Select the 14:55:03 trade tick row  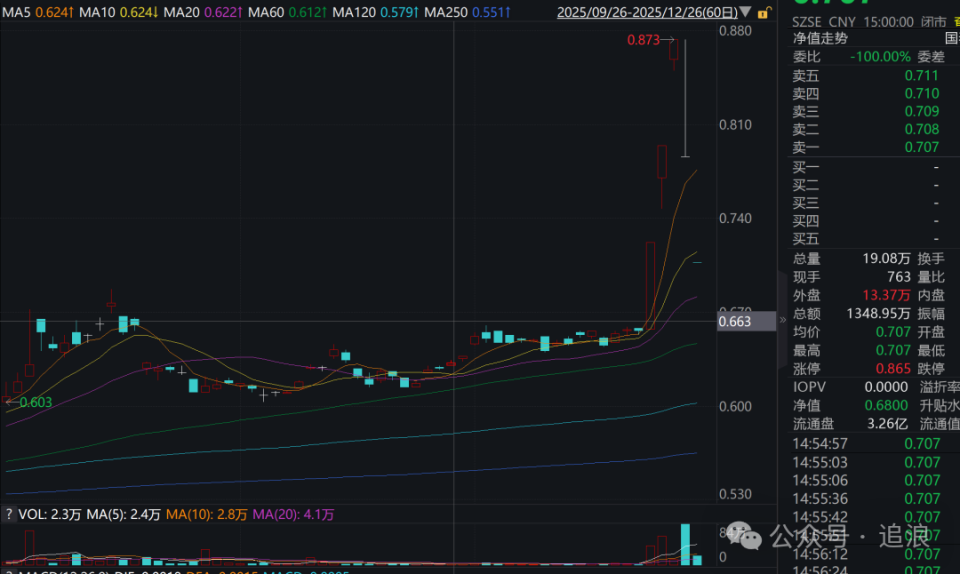click(x=866, y=462)
